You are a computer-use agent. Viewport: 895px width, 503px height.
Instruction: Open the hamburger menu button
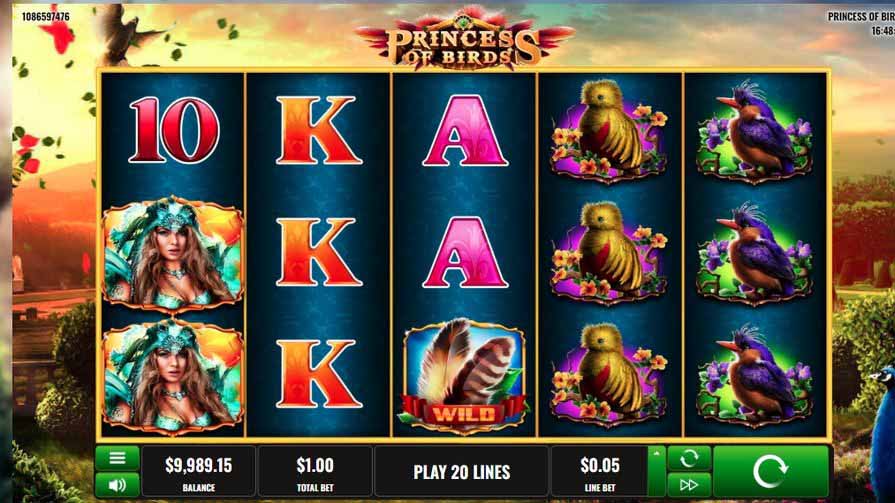coord(117,458)
